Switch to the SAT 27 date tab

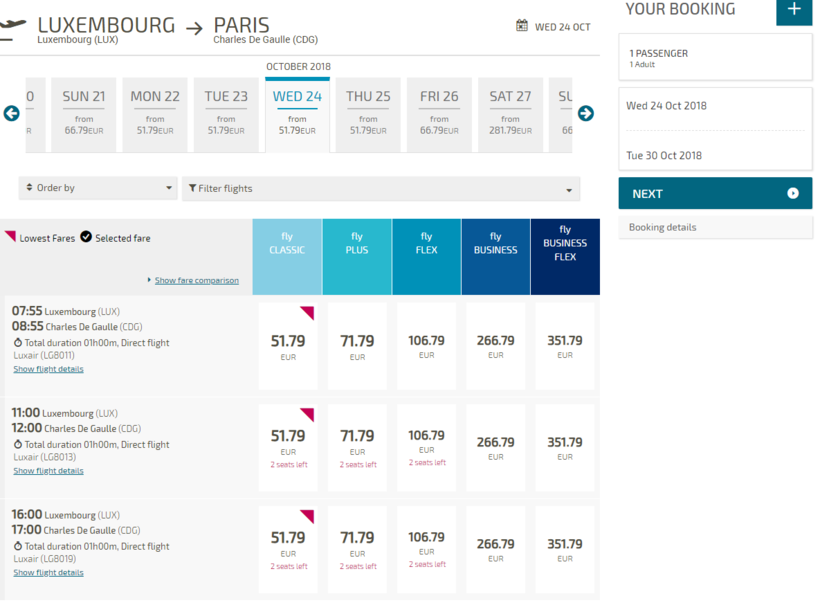[x=510, y=113]
